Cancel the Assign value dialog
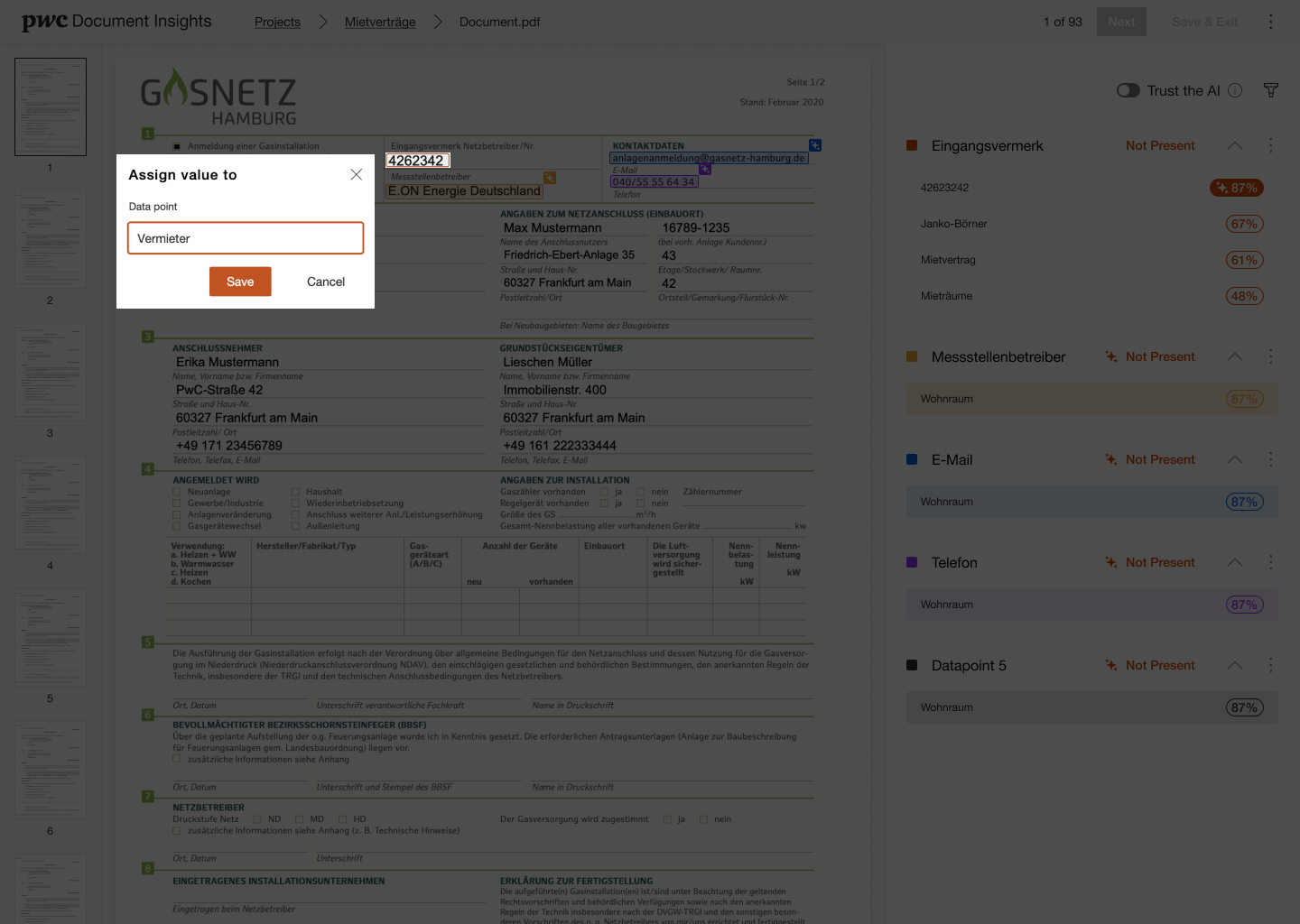 coord(326,282)
